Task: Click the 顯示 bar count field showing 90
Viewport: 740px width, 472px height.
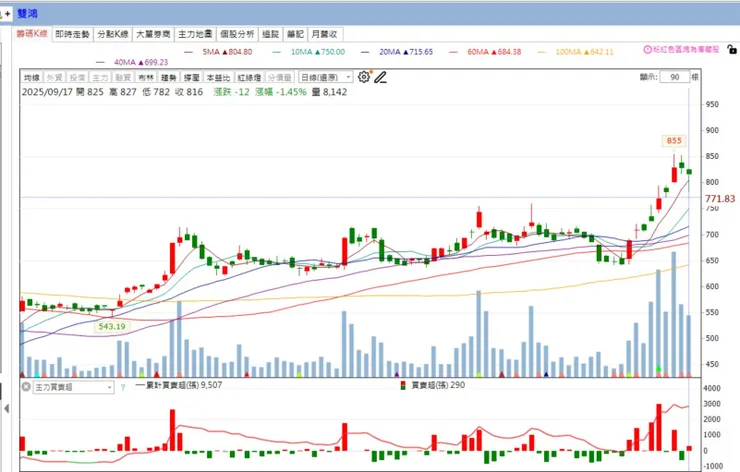Action: [x=674, y=77]
